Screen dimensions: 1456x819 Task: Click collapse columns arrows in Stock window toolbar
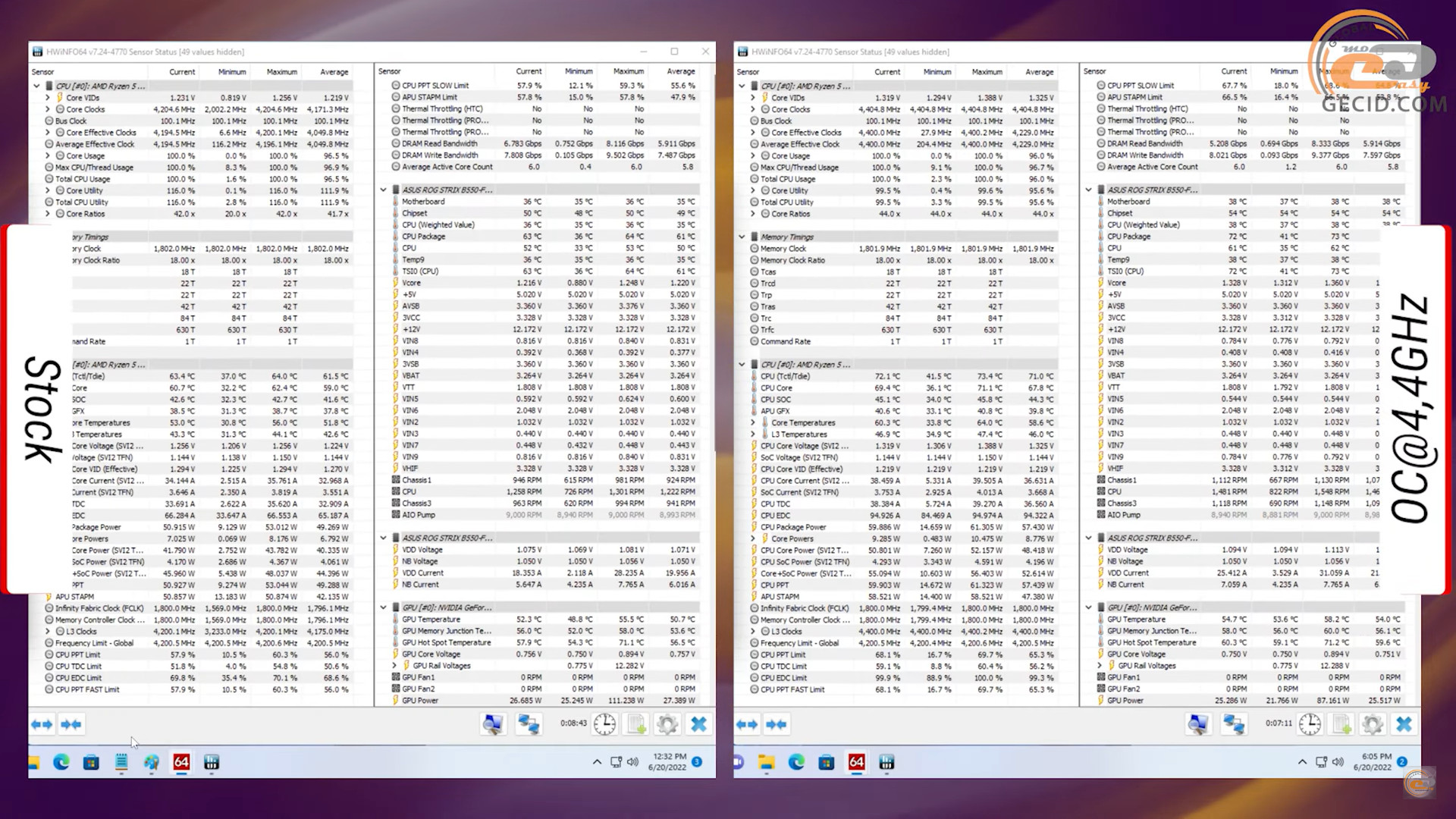pyautogui.click(x=71, y=724)
